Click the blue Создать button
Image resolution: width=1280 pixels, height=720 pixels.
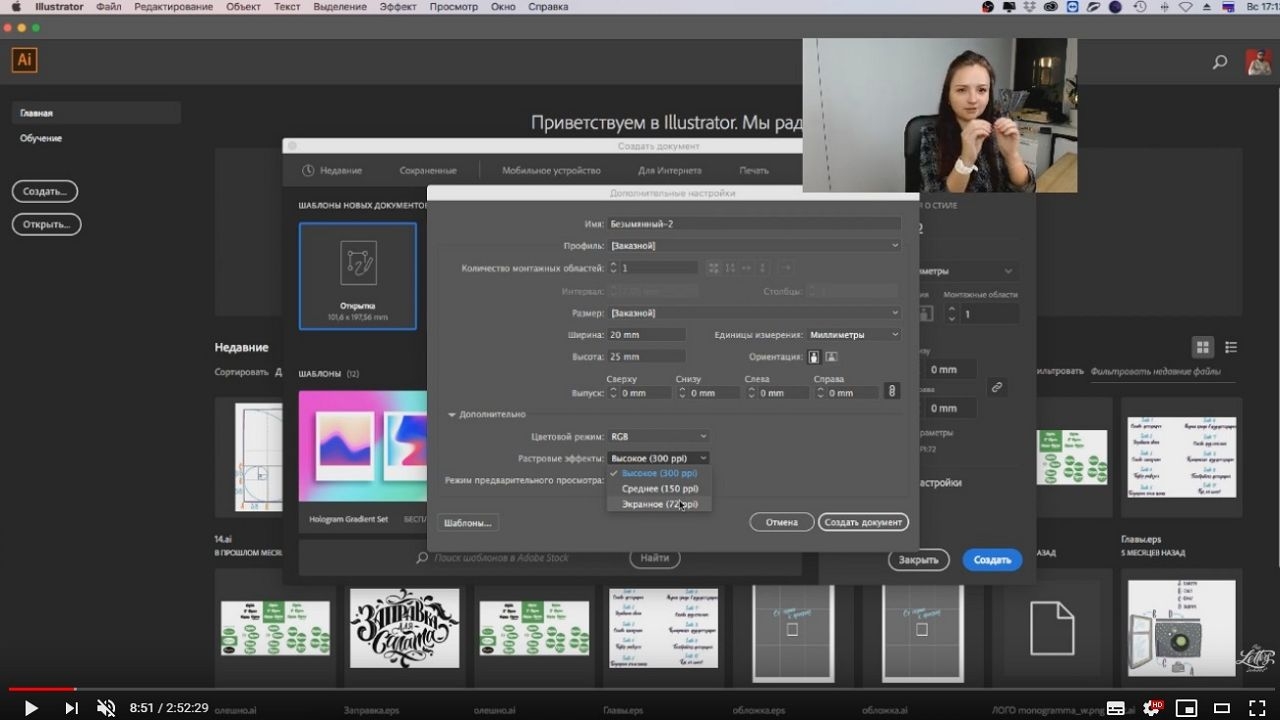(x=992, y=560)
